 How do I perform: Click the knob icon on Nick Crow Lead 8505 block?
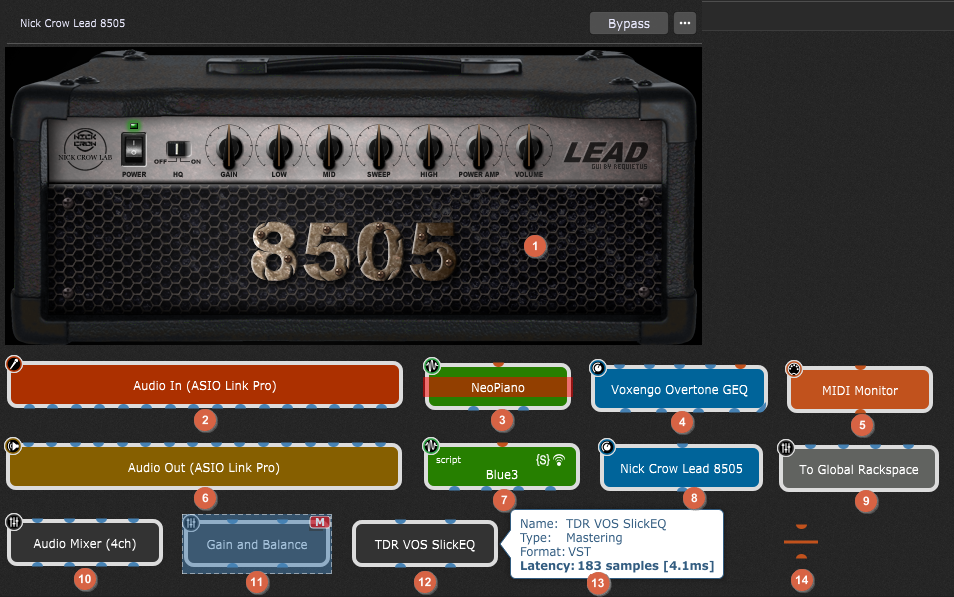pos(607,447)
